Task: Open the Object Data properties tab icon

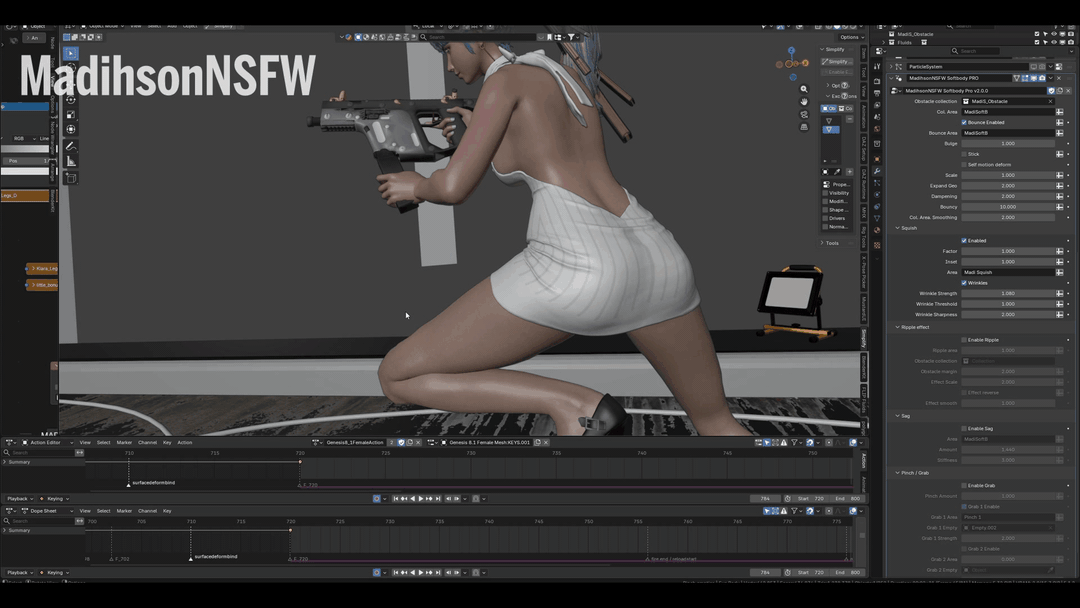Action: click(x=877, y=218)
